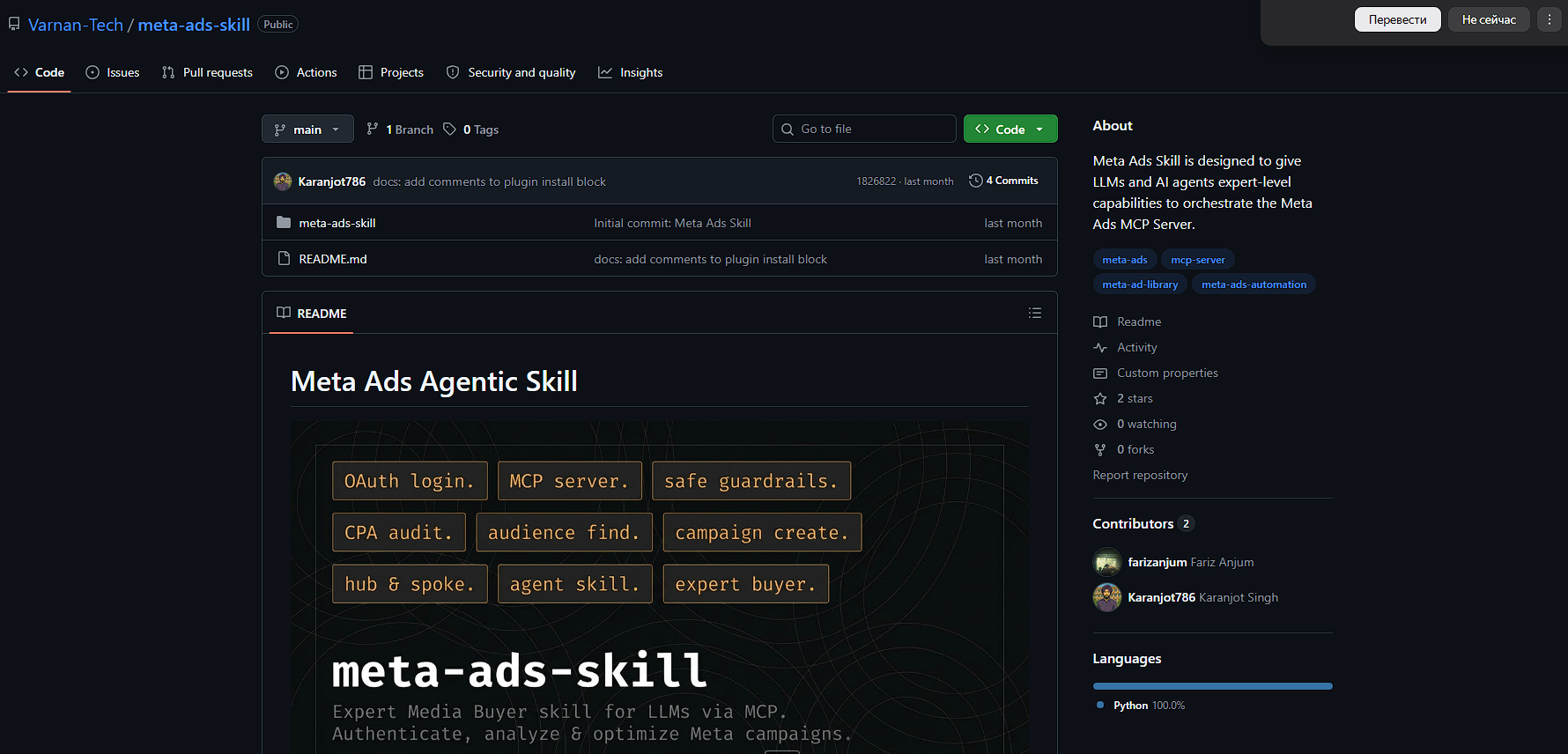Open the Contributors section heading
This screenshot has height=754, width=1568.
[x=1133, y=523]
